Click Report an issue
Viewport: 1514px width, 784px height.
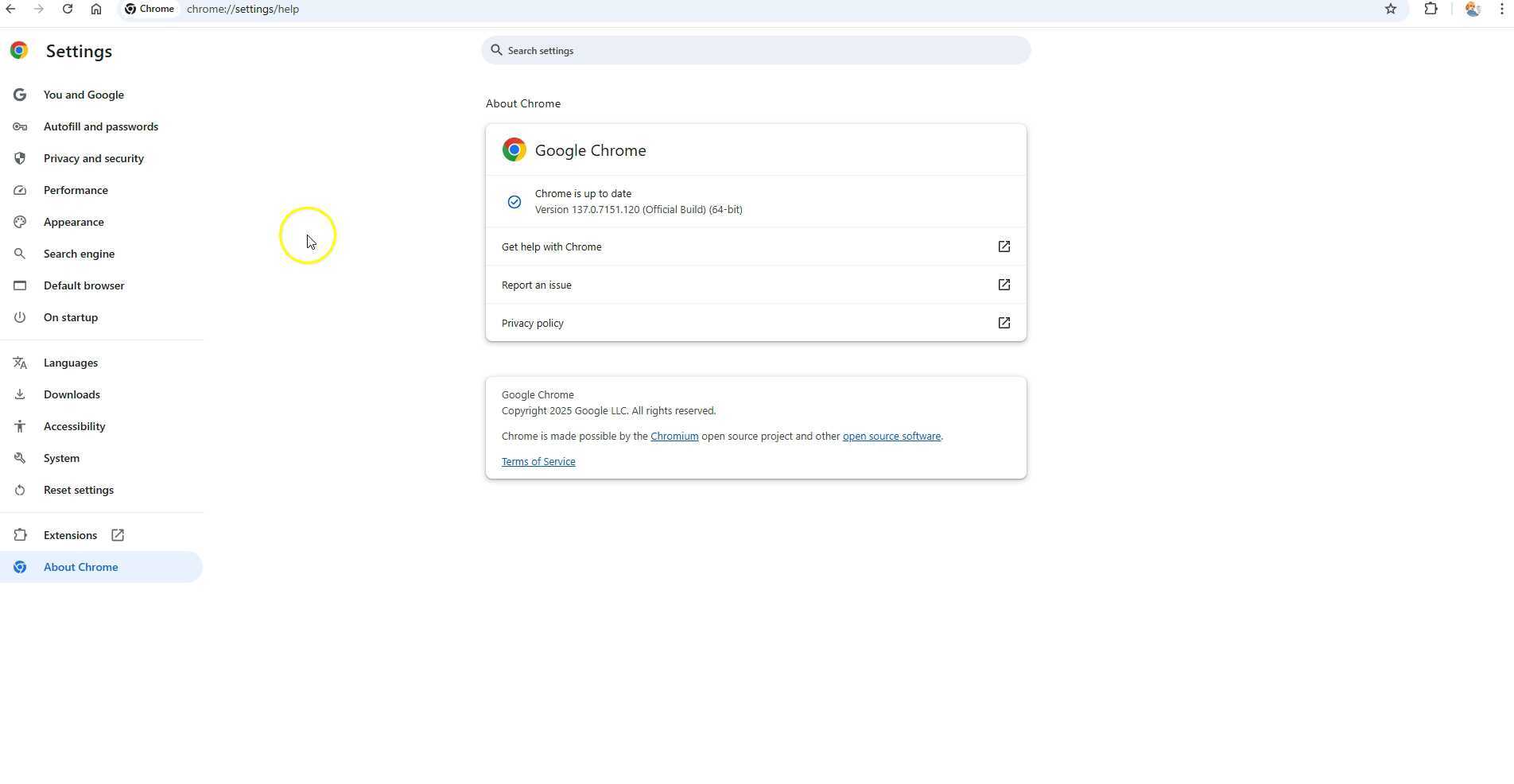pyautogui.click(x=755, y=285)
